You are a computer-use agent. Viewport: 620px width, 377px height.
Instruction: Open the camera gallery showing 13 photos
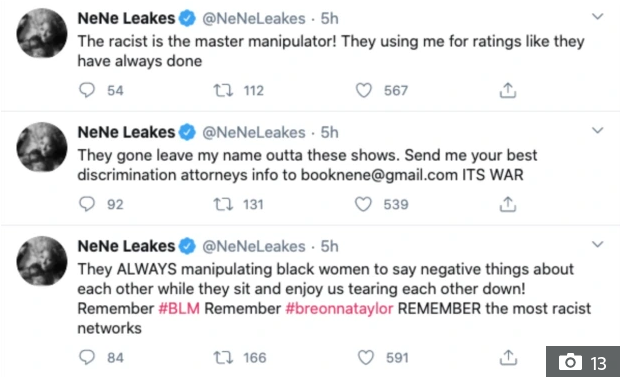[x=583, y=362]
